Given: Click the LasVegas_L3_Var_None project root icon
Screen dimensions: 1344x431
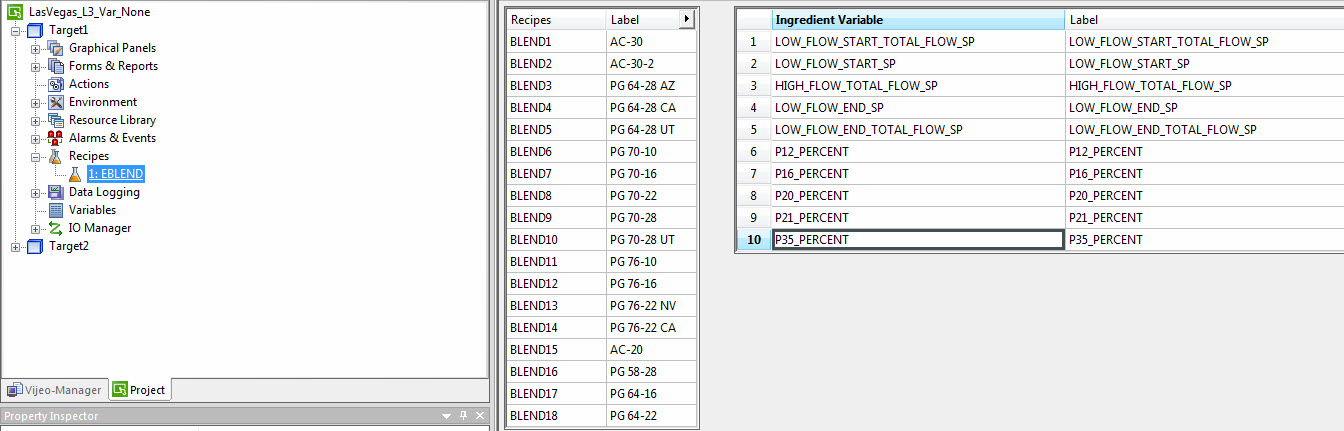Looking at the screenshot, I should [x=16, y=12].
